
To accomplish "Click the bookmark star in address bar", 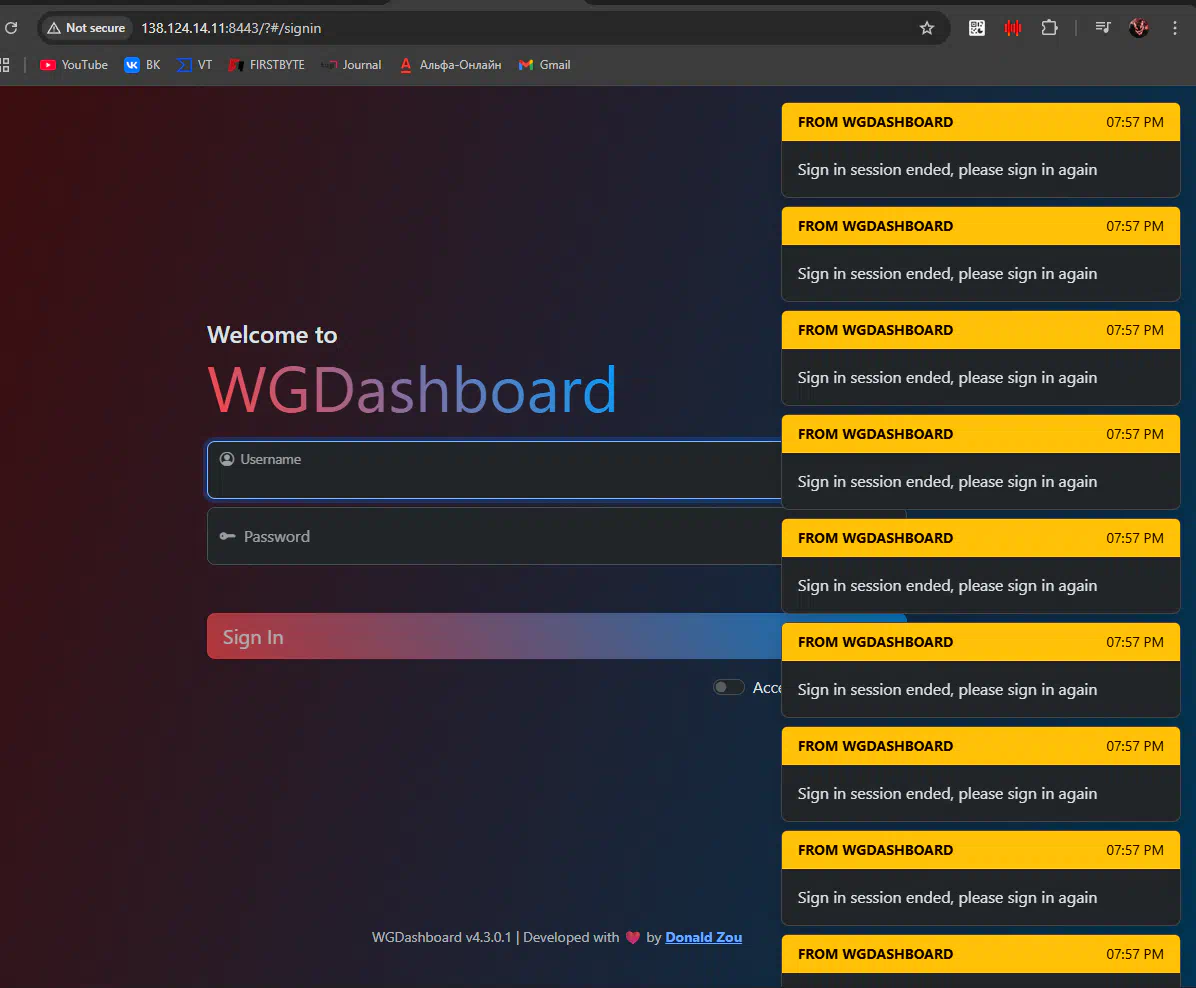I will point(926,28).
